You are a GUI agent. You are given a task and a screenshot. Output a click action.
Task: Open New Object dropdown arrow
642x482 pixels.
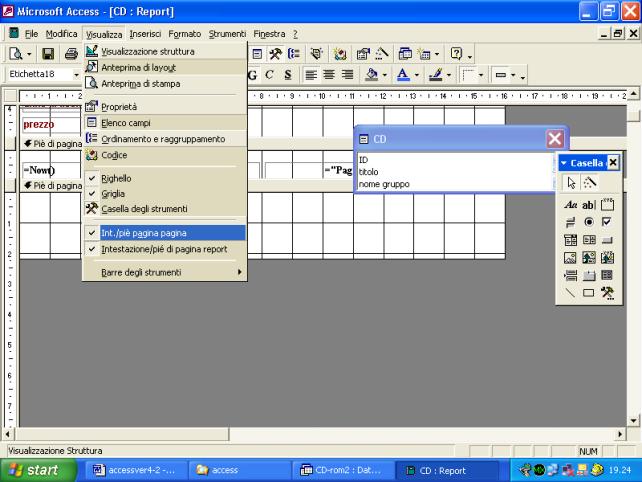[x=437, y=54]
